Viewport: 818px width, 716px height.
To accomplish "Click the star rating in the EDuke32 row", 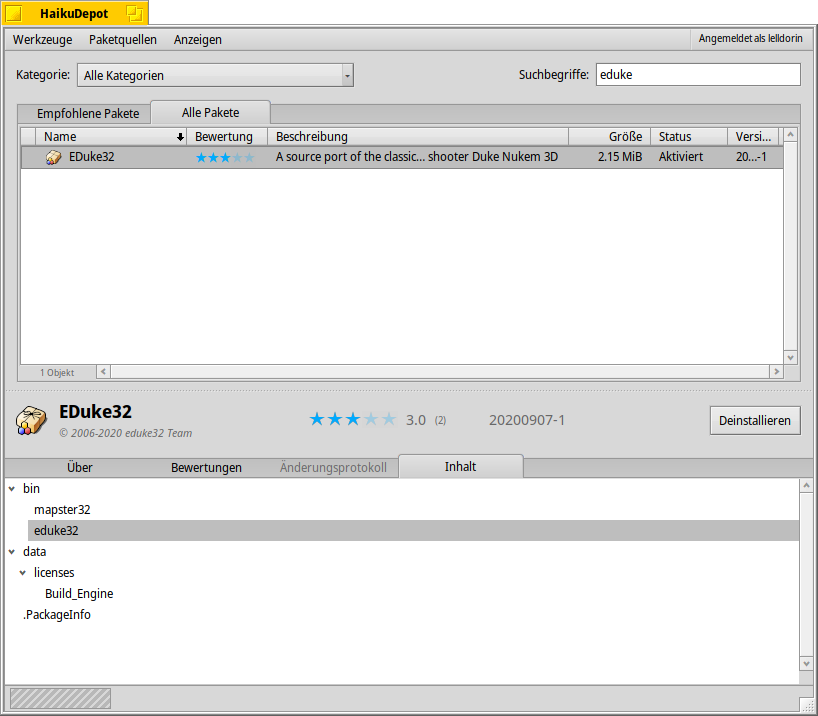I will 224,157.
